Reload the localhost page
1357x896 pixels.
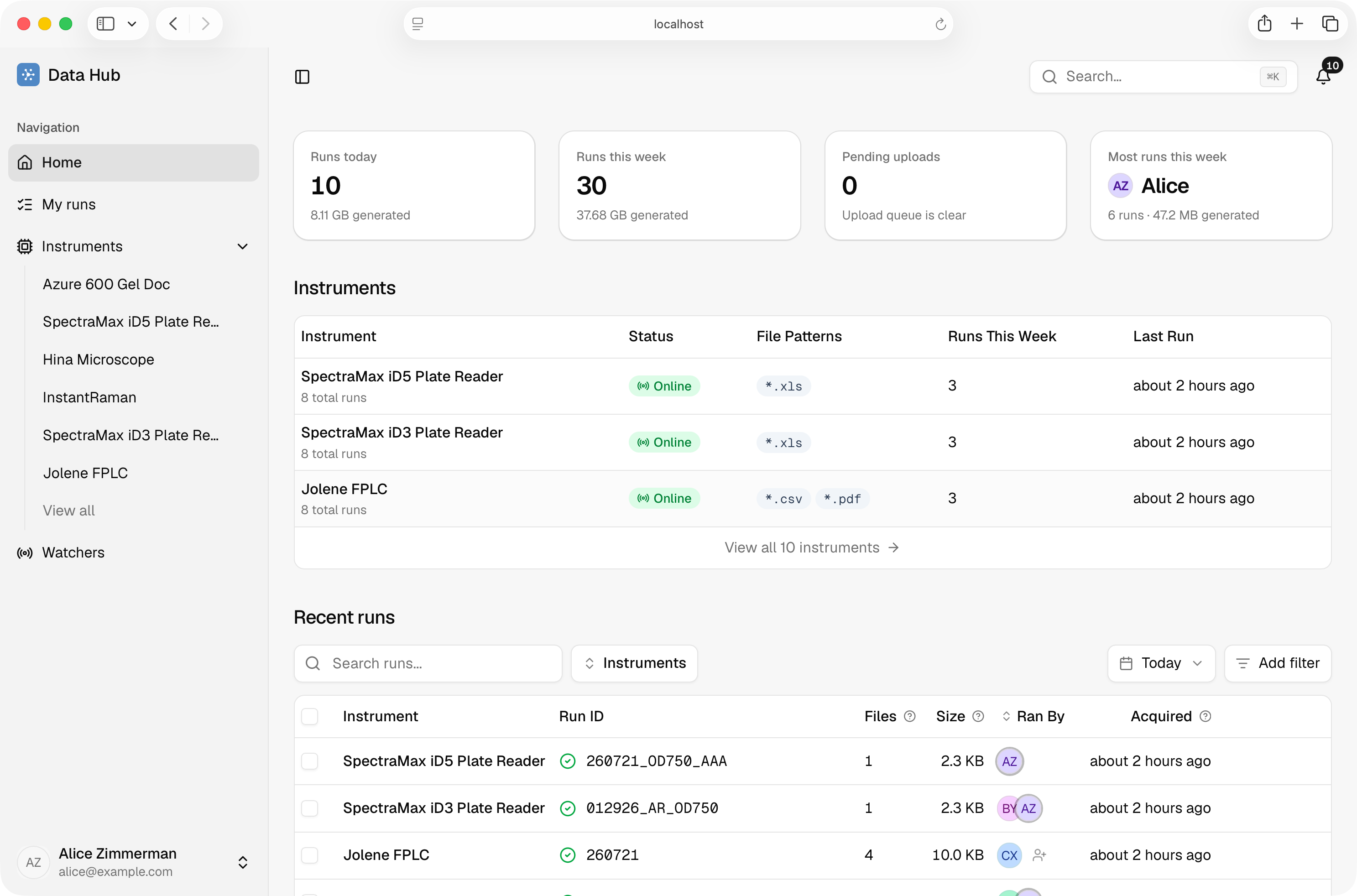940,24
